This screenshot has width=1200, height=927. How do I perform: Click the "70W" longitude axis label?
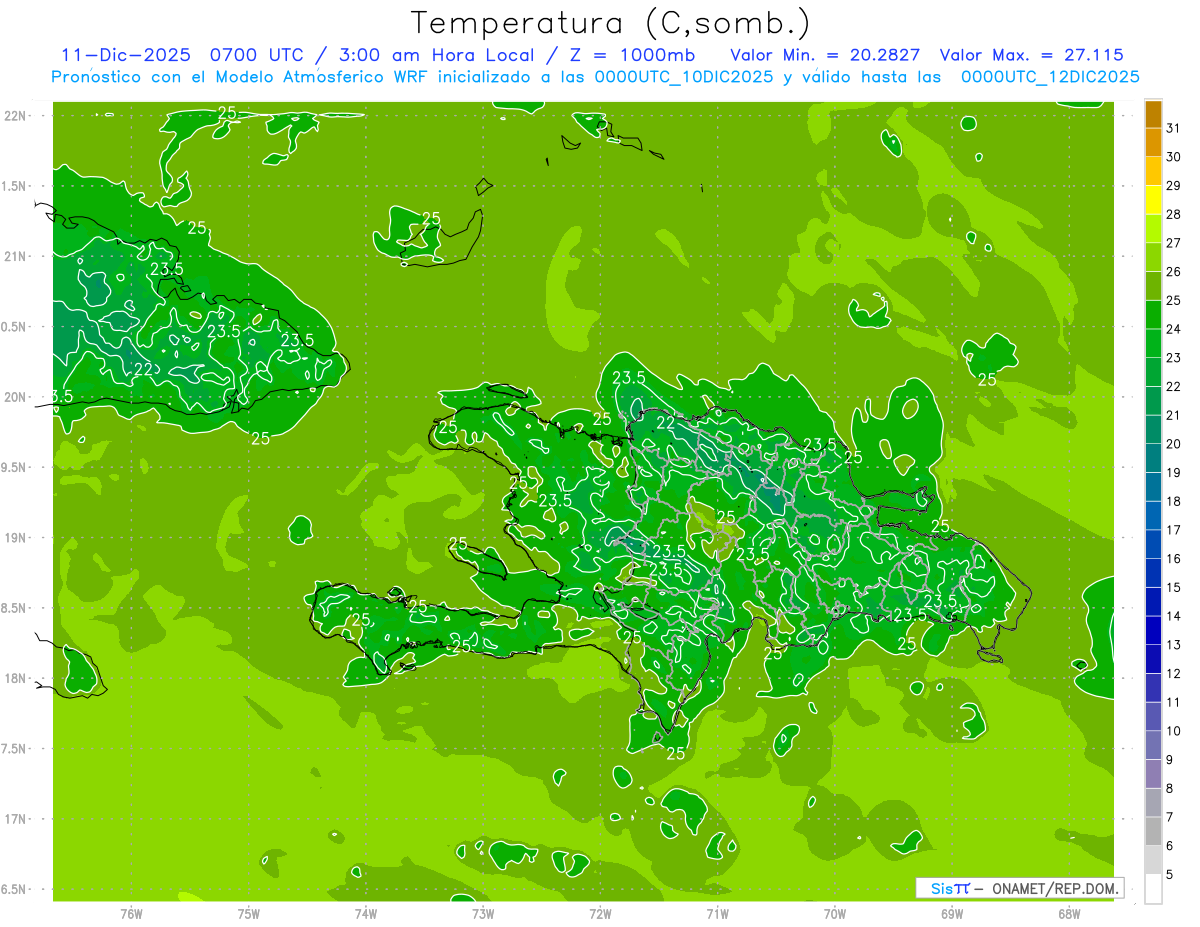[834, 914]
